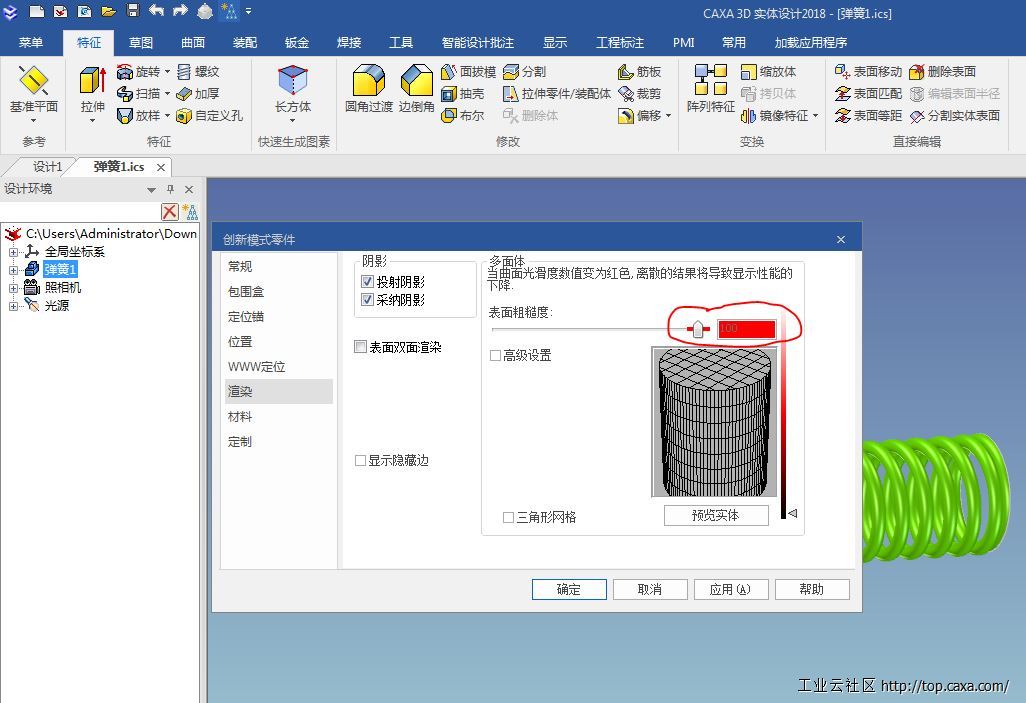
Task: Run the 布尔 boolean operation
Action: click(x=463, y=116)
